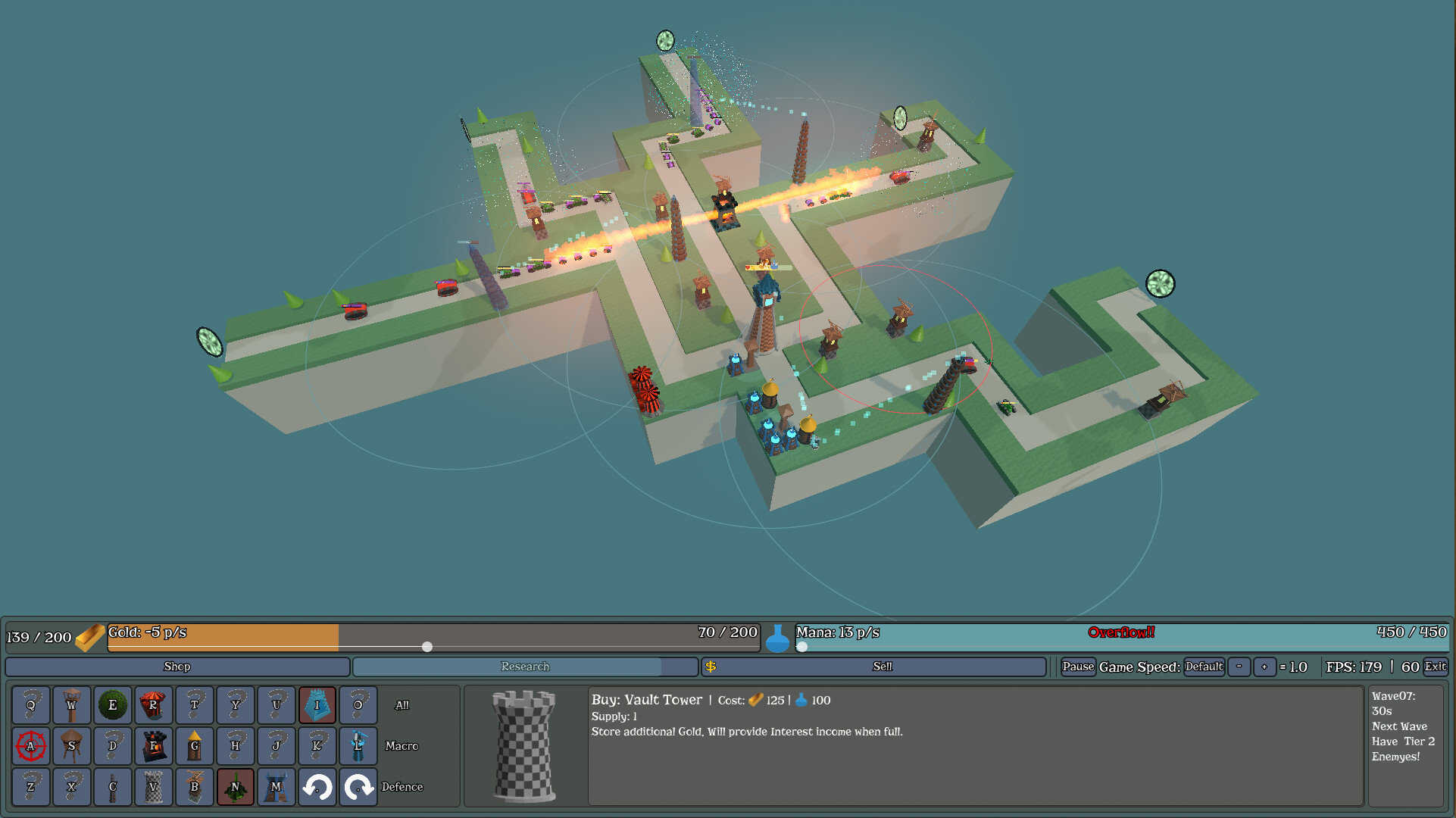Select the blue spike tower on I slot

click(317, 704)
